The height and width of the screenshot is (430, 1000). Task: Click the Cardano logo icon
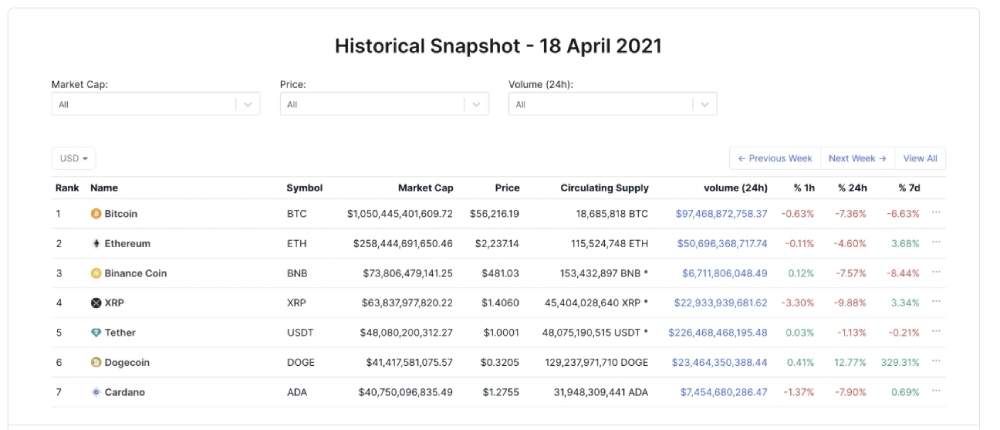click(x=96, y=393)
